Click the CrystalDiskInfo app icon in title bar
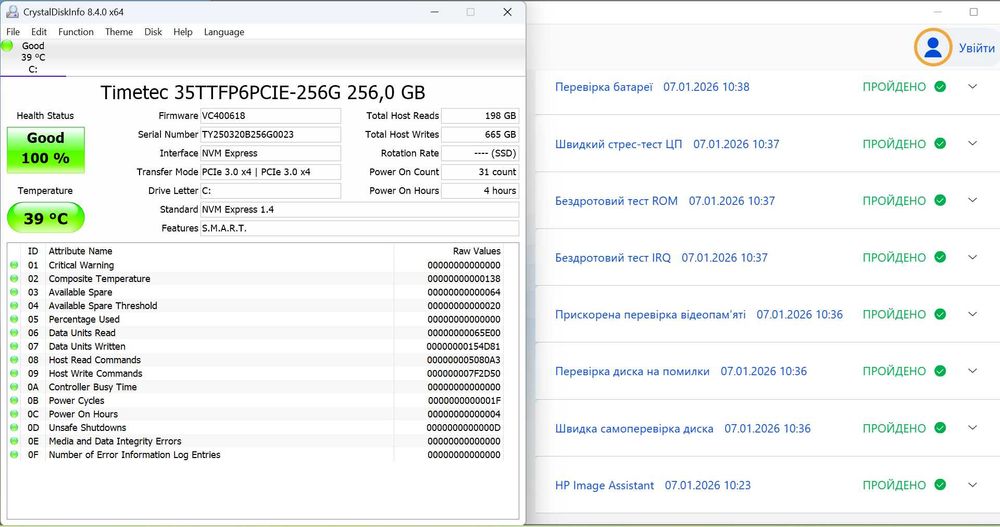Viewport: 1000px width, 527px height. point(11,11)
